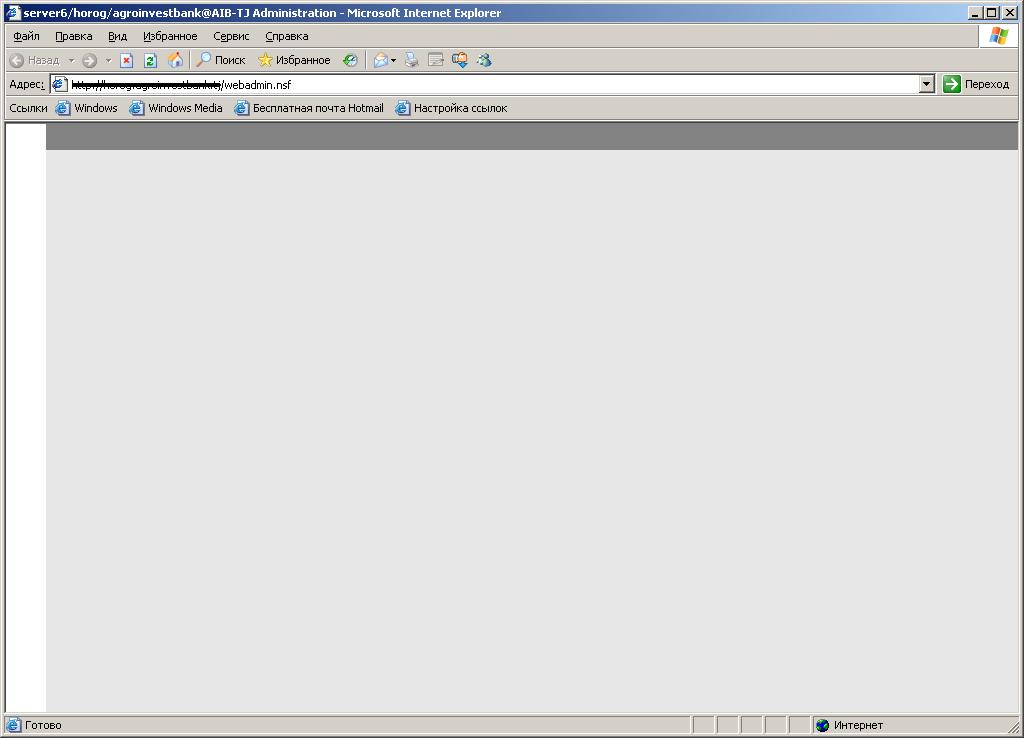Close the Internet Explorer window
This screenshot has height=738, width=1024.
1009,12
